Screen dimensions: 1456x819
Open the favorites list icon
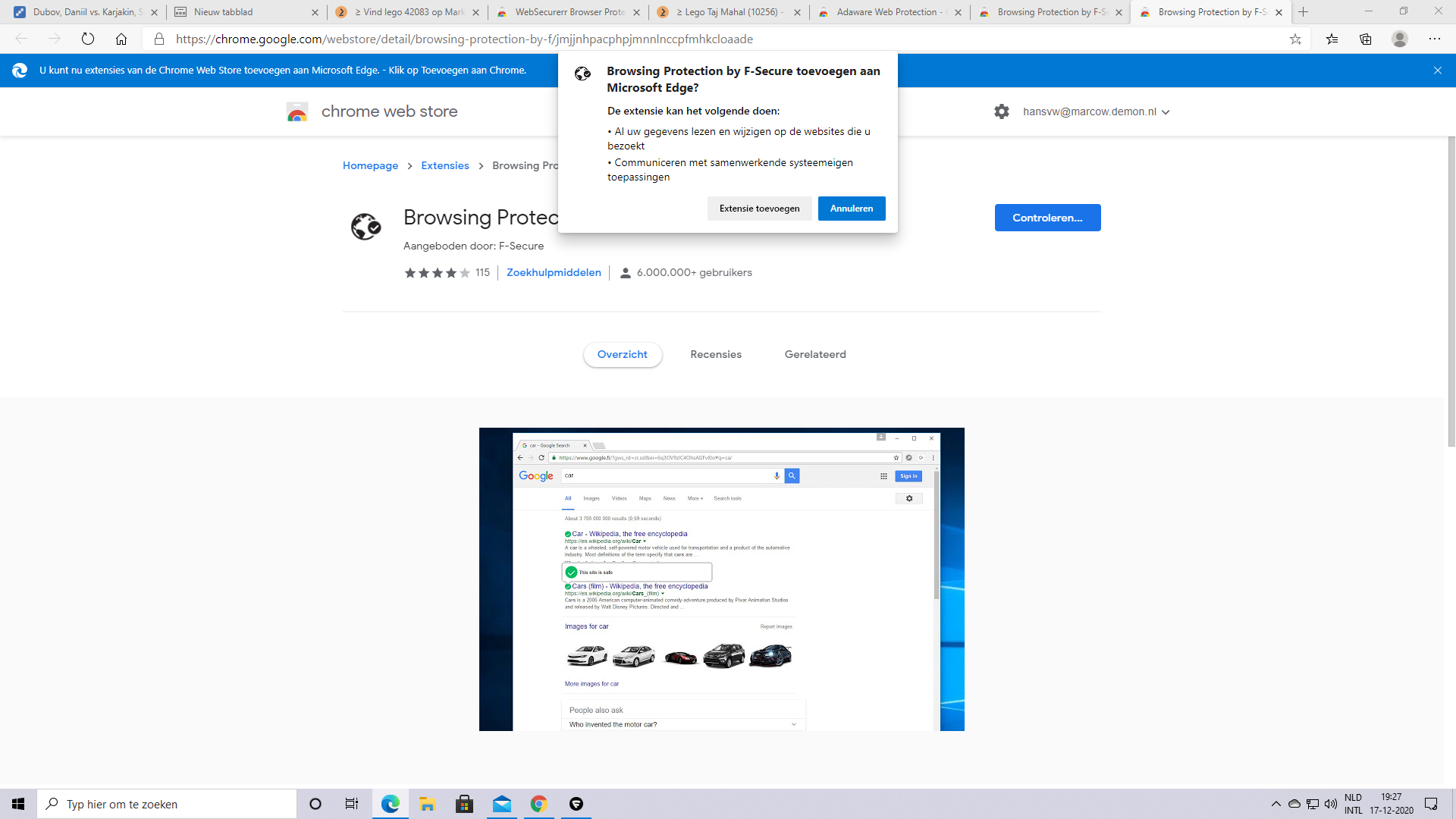tap(1332, 39)
